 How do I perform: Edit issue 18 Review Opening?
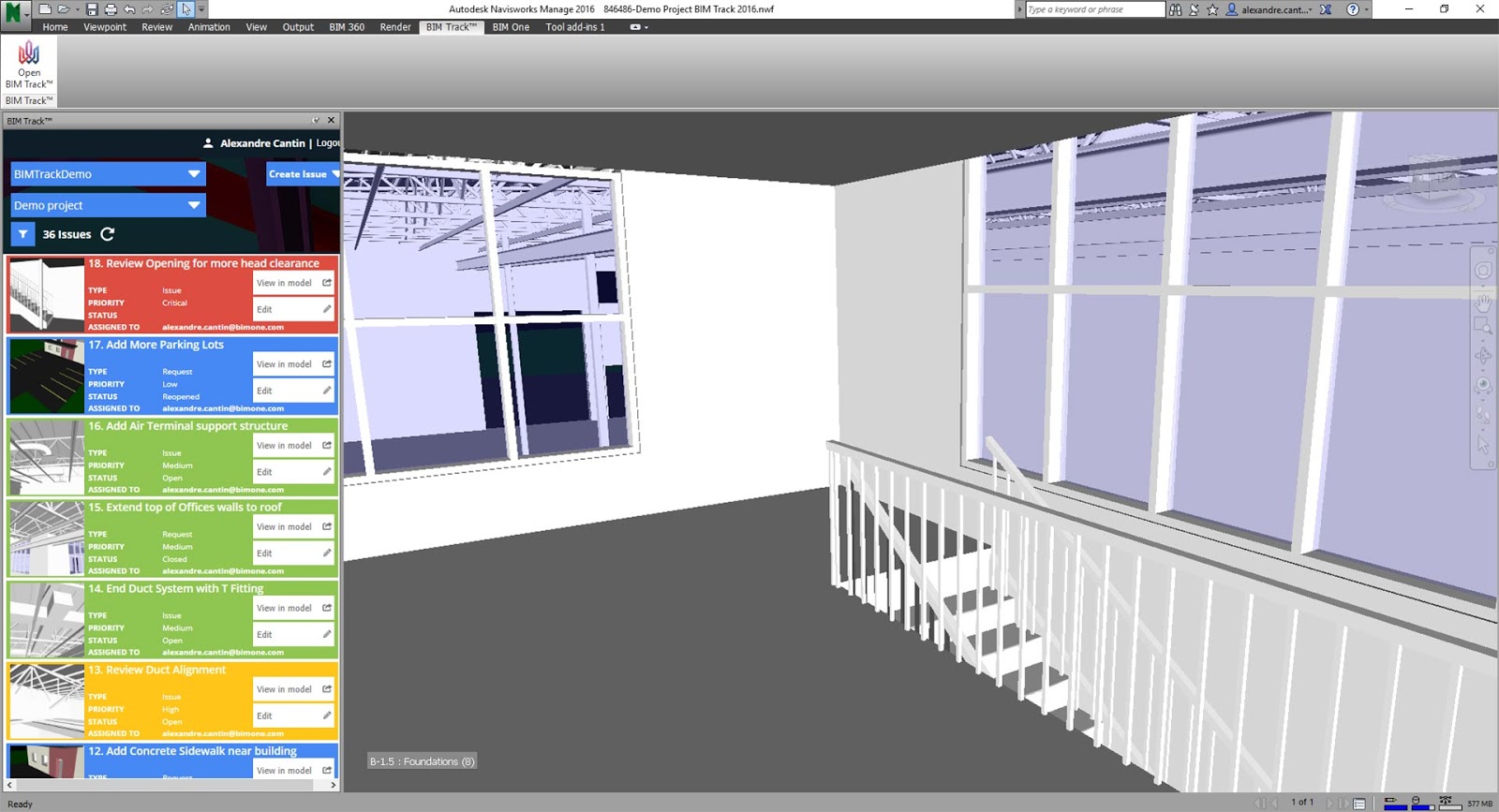[x=293, y=309]
